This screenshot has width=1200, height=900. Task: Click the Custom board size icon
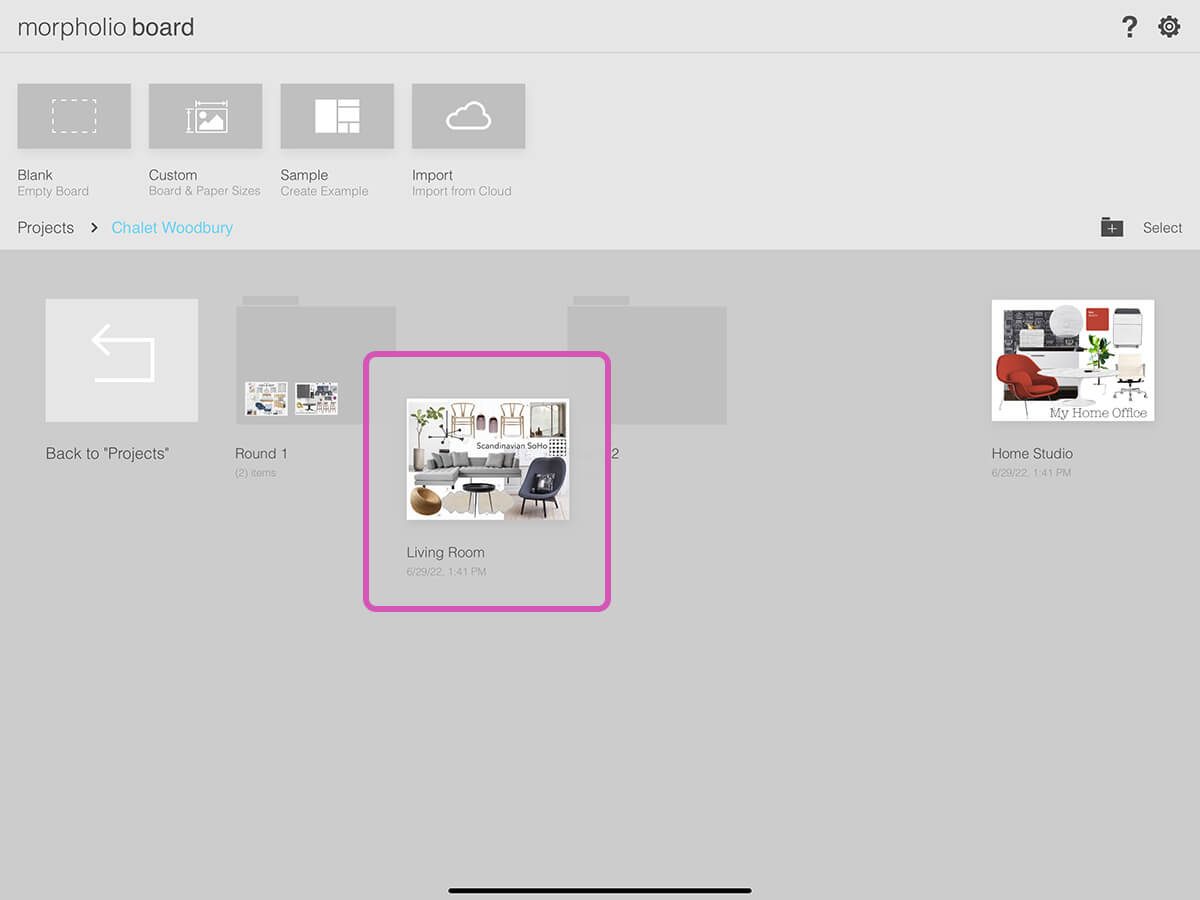205,116
